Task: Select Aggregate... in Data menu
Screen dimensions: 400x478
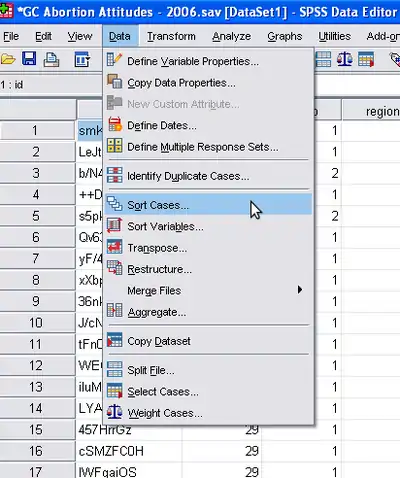Action: pos(209,312)
